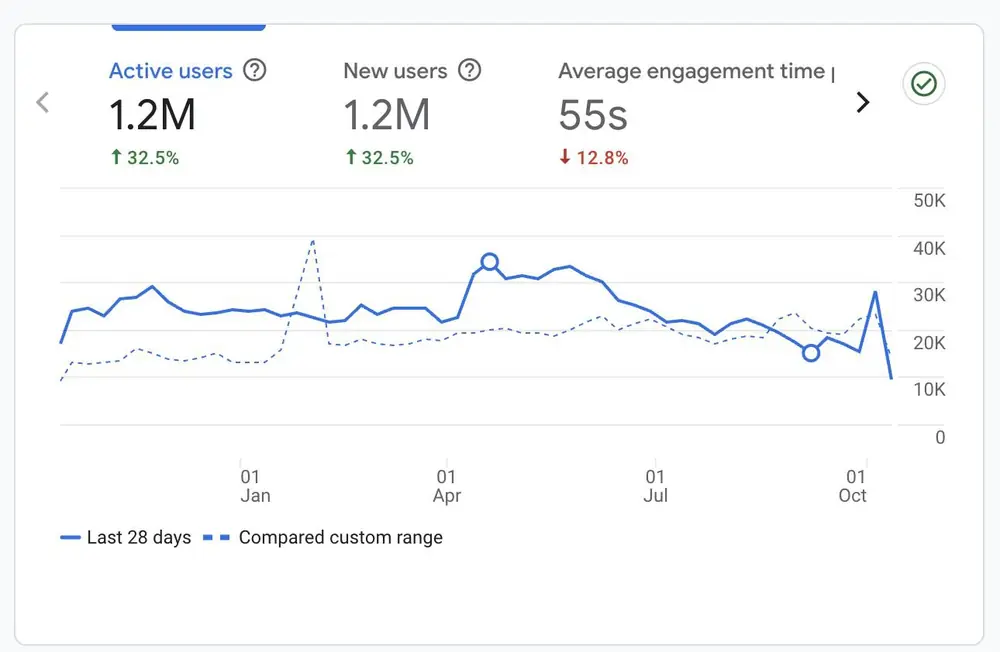Open help for New users metric
The height and width of the screenshot is (652, 1000).
point(469,70)
